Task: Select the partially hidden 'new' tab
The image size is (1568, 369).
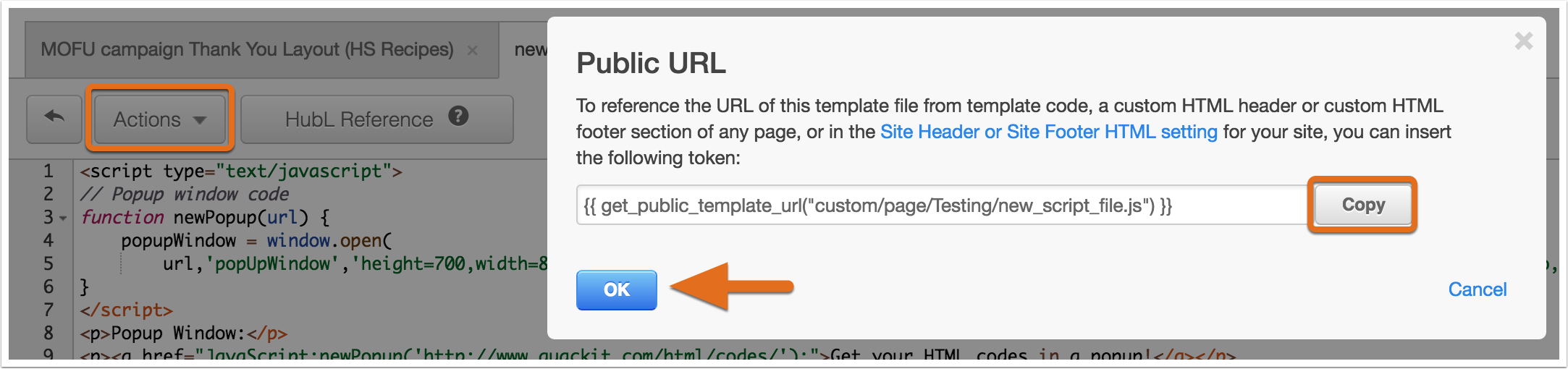Action: click(530, 49)
